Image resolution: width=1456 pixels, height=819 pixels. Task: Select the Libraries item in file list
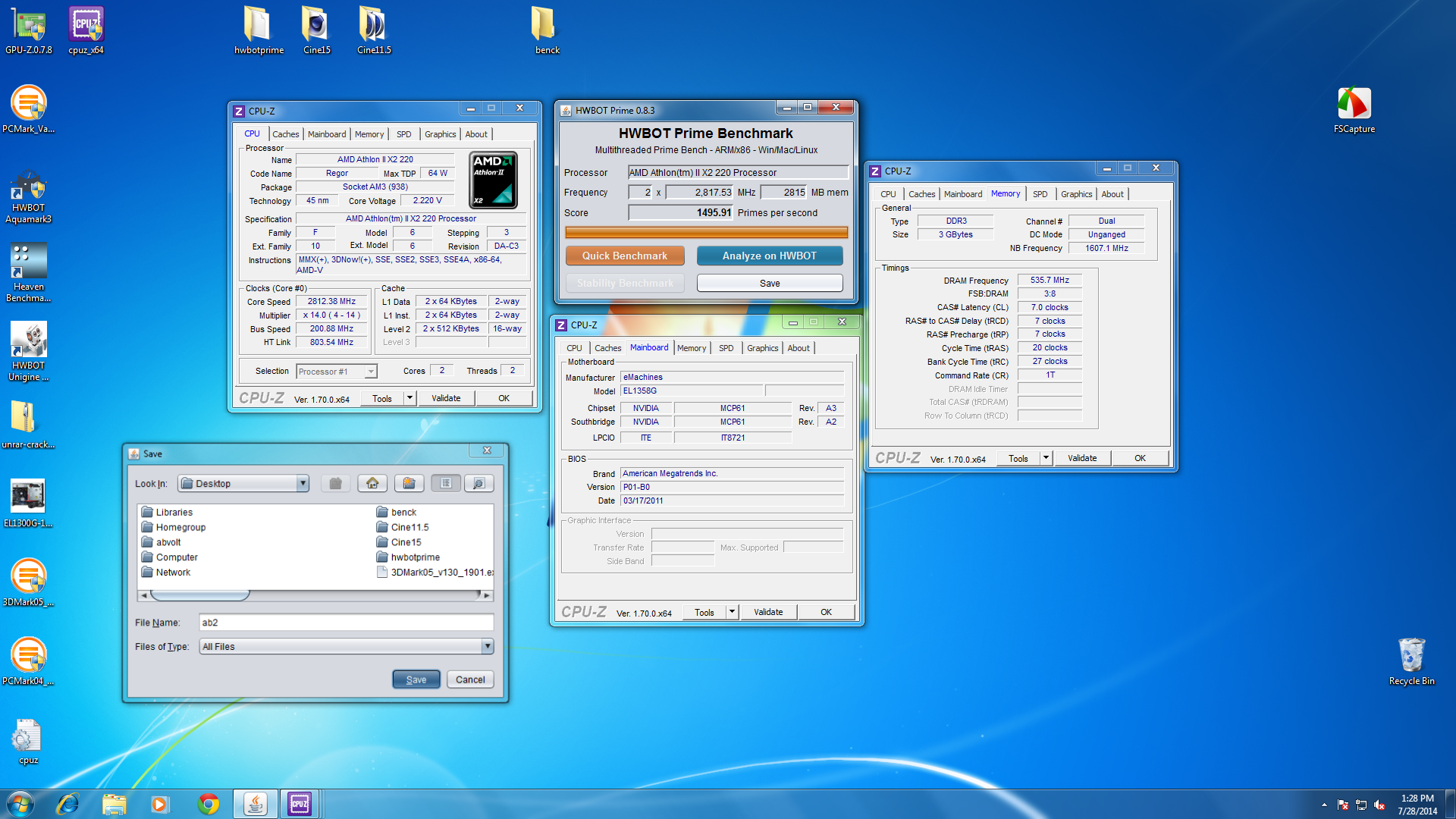pos(167,512)
